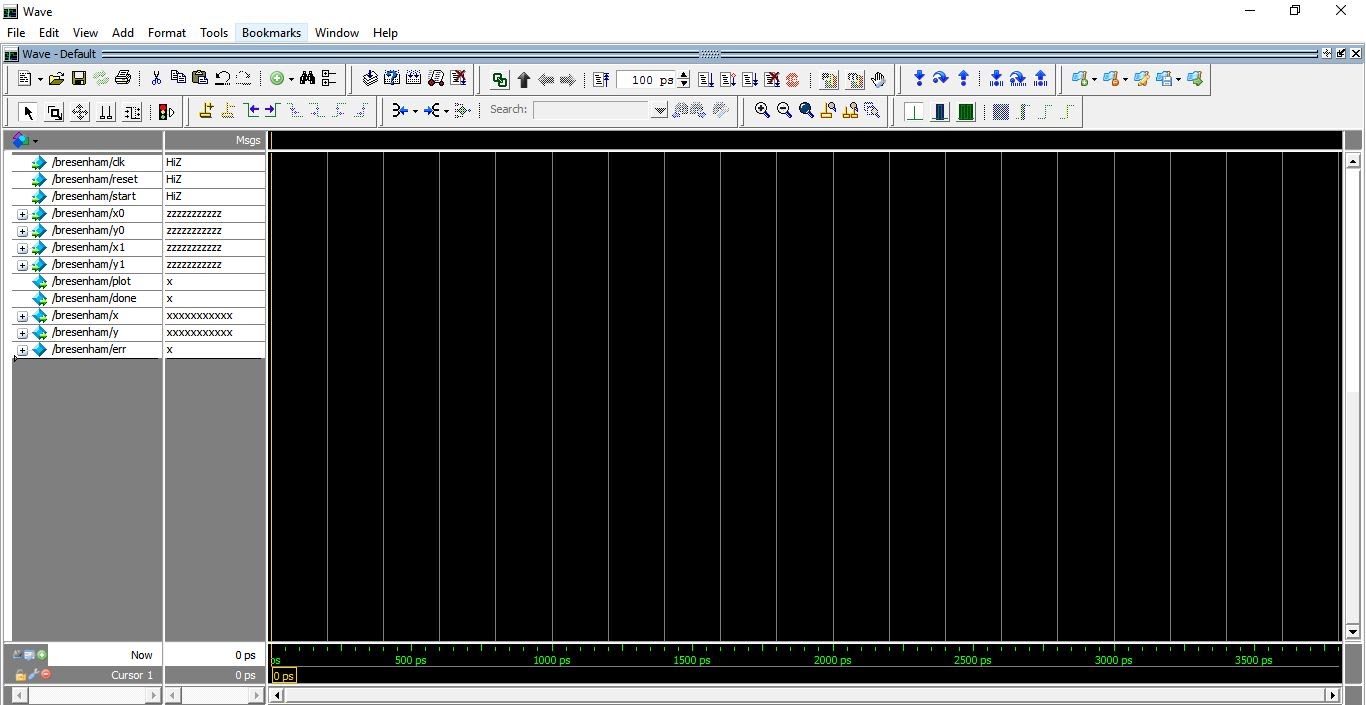Viewport: 1366px width, 705px height.
Task: Open the Search field dropdown arrow
Action: point(659,111)
